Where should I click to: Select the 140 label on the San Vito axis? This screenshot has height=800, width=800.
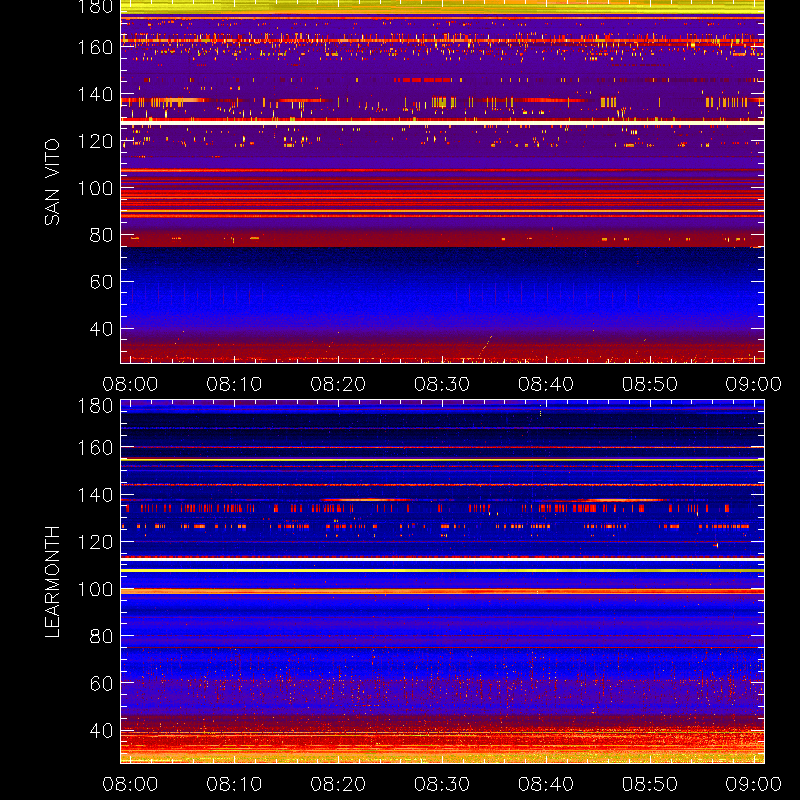[x=95, y=94]
